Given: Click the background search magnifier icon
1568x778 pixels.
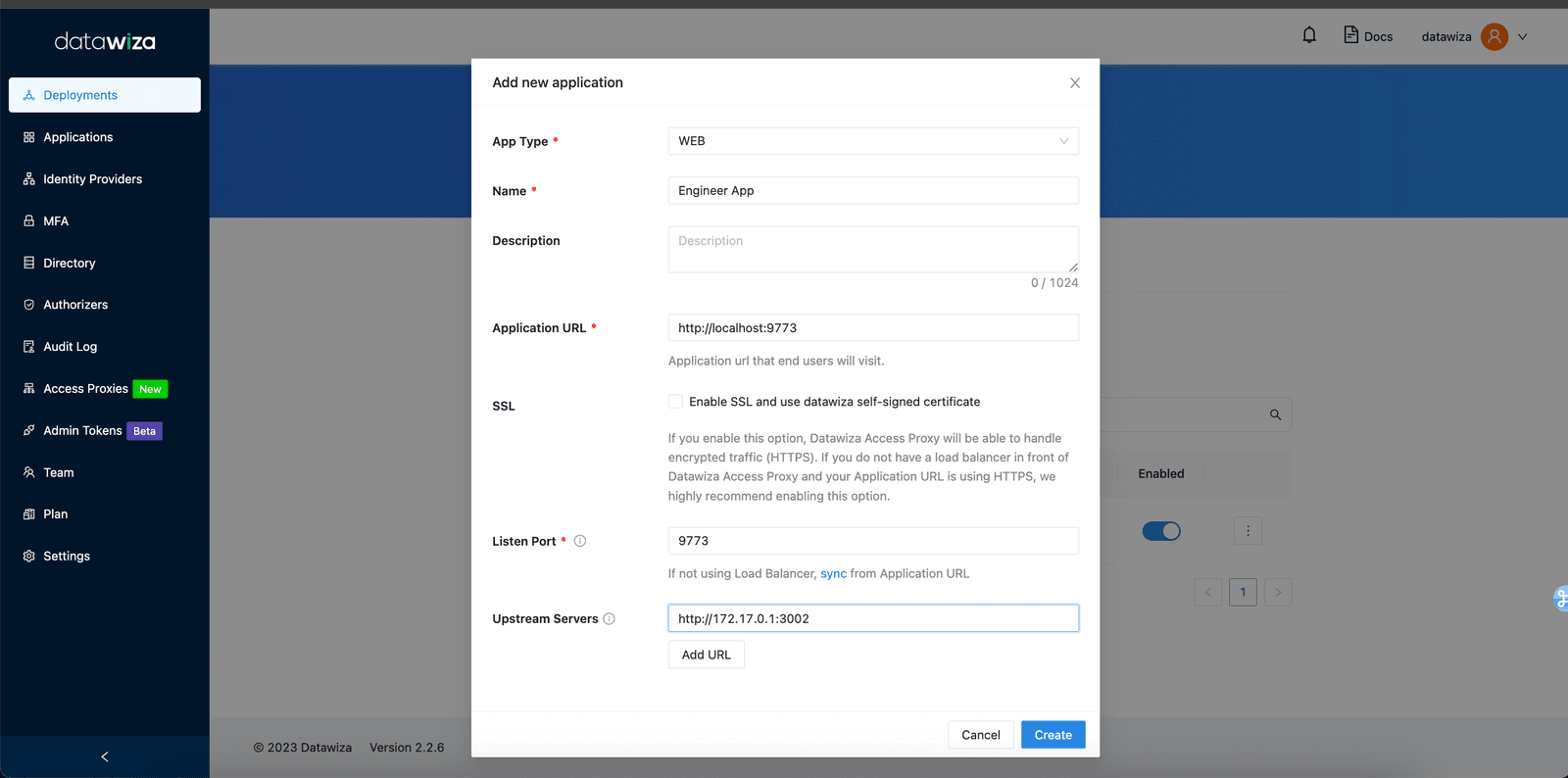Looking at the screenshot, I should pyautogui.click(x=1275, y=414).
